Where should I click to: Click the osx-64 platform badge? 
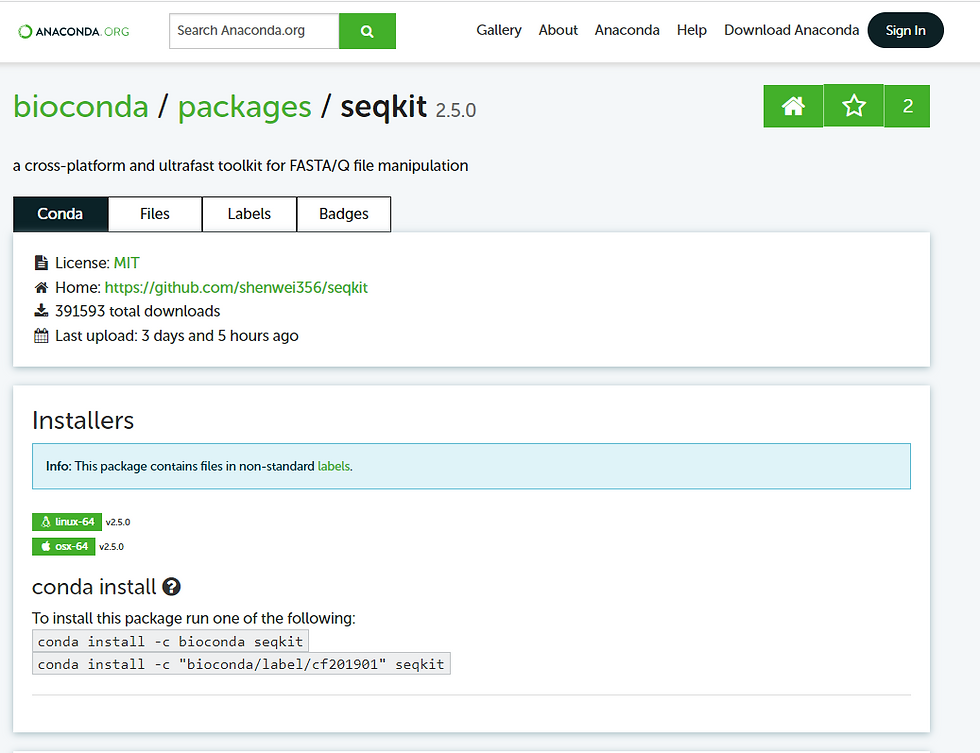click(x=63, y=547)
